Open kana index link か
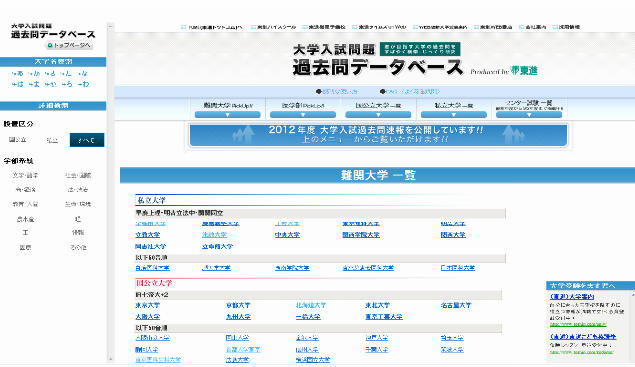This screenshot has height=367, width=635. (x=34, y=74)
